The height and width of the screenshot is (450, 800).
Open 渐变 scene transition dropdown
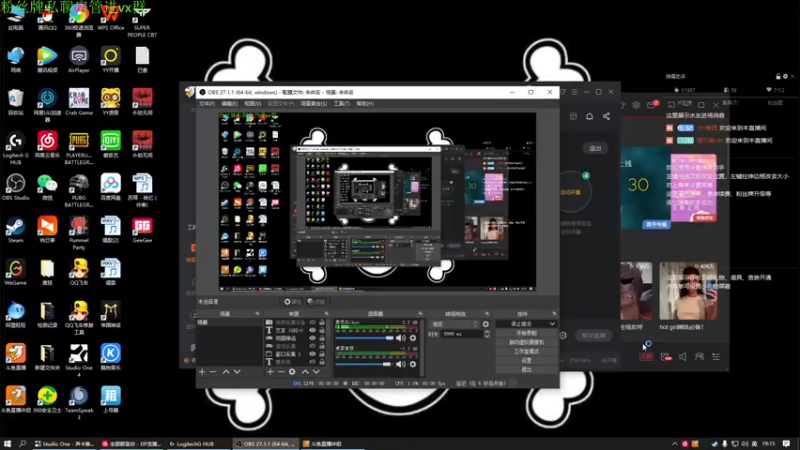454,324
